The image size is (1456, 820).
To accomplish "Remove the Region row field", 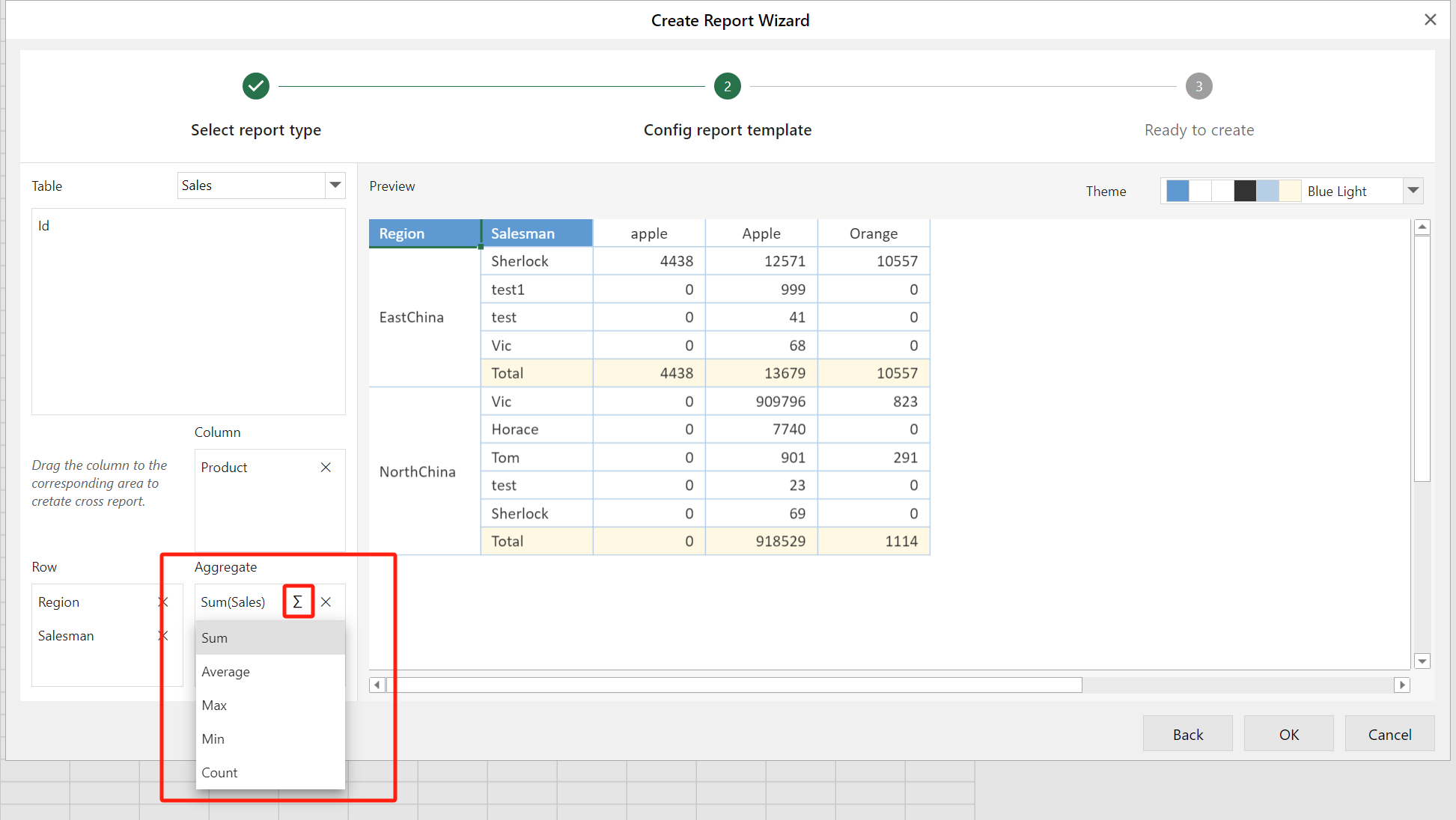I will tap(163, 602).
